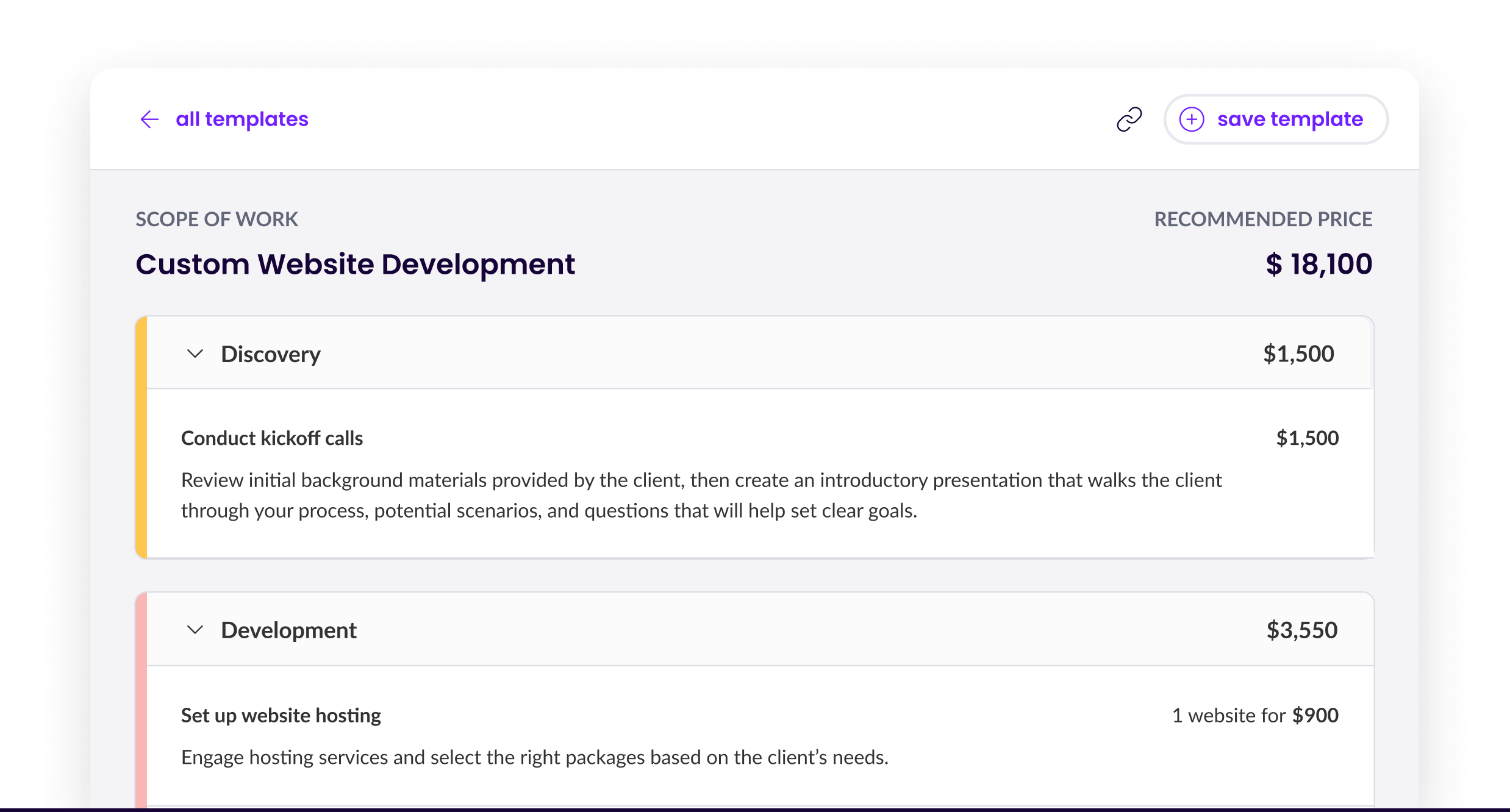Click the $18,100 recommended price
Screen dimensions: 1510x812
coord(1319,264)
